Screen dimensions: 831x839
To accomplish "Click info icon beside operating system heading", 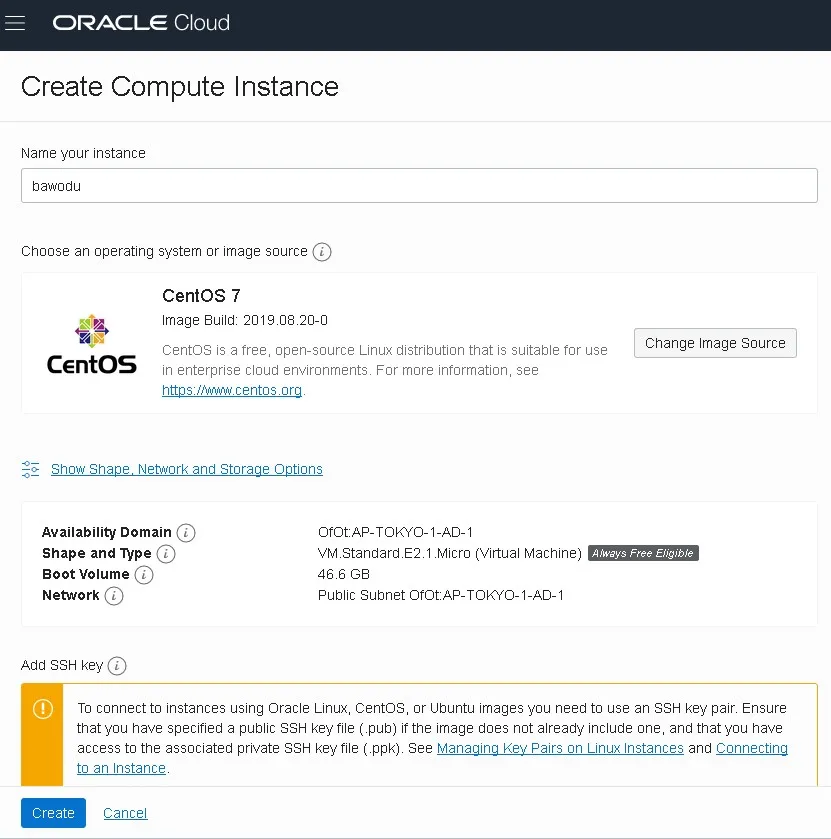I will (x=322, y=252).
